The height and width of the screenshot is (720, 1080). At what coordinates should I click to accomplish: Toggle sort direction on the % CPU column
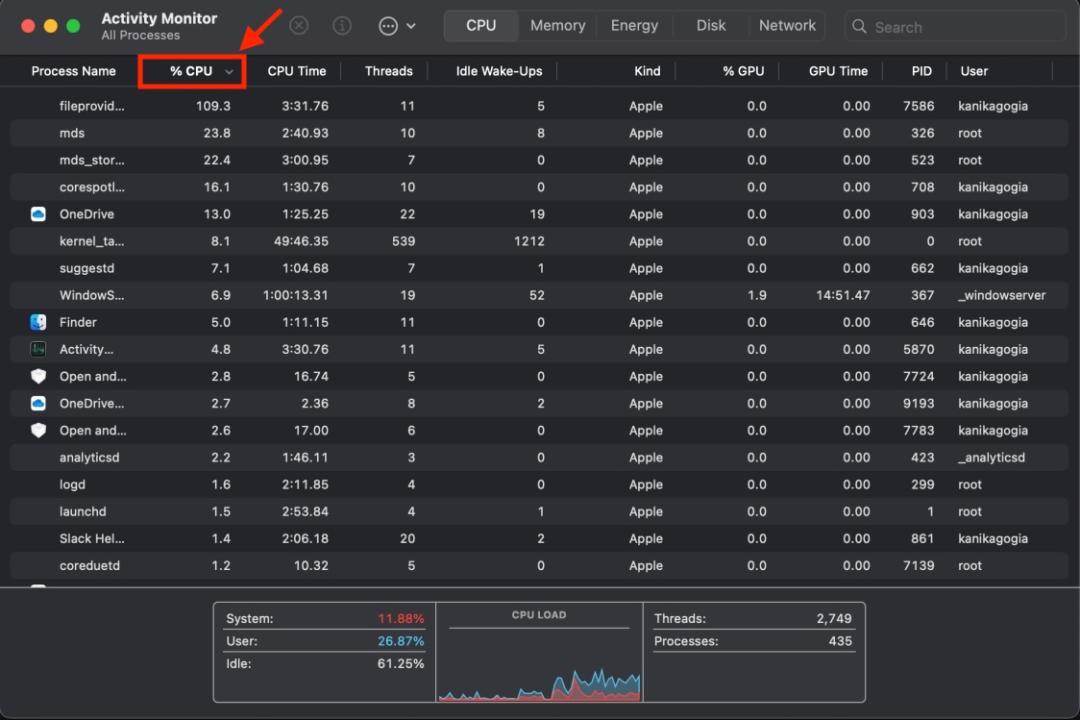tap(191, 71)
